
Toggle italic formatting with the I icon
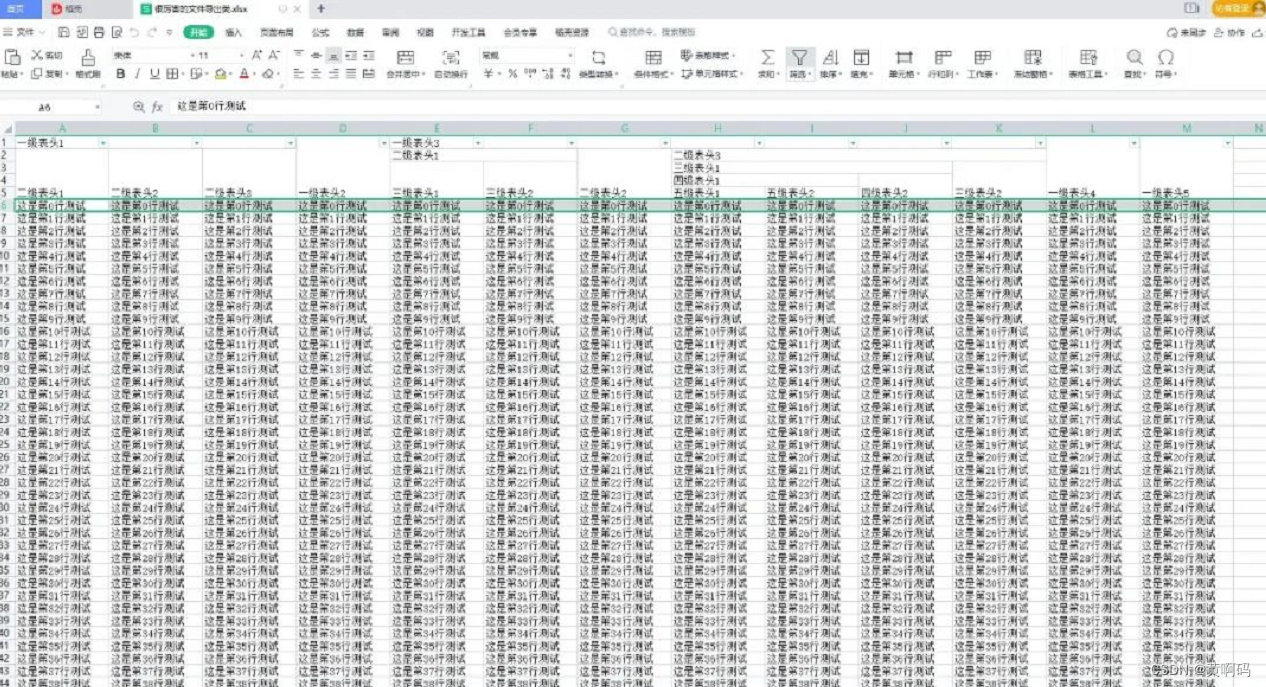tap(135, 75)
